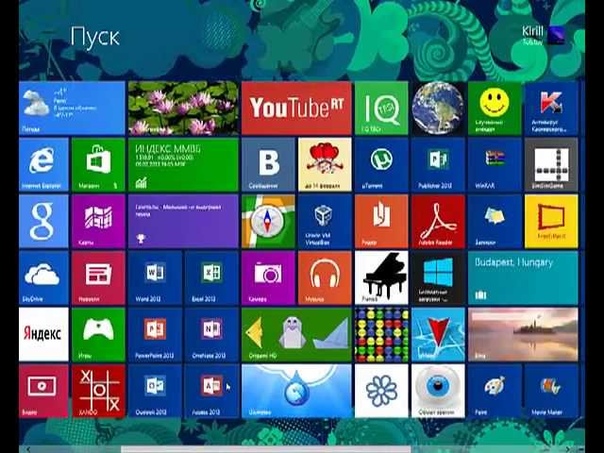
Task: Open the orange Music headphones tile
Action: pyautogui.click(x=325, y=278)
